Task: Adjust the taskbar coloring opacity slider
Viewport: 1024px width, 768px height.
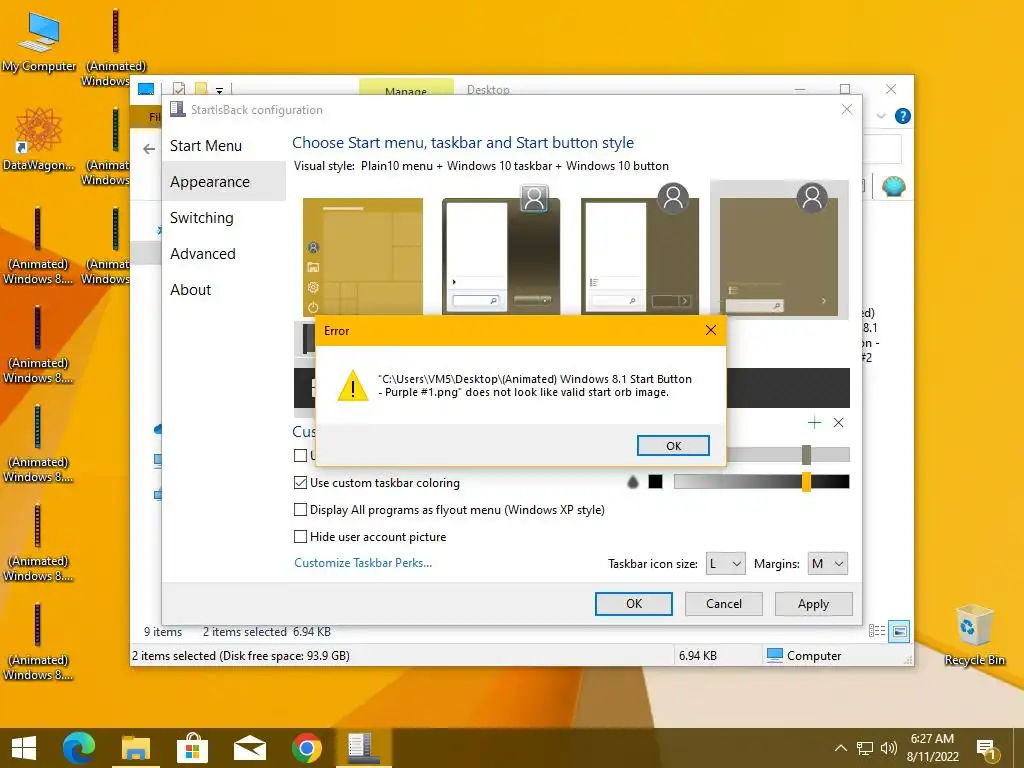Action: [807, 482]
